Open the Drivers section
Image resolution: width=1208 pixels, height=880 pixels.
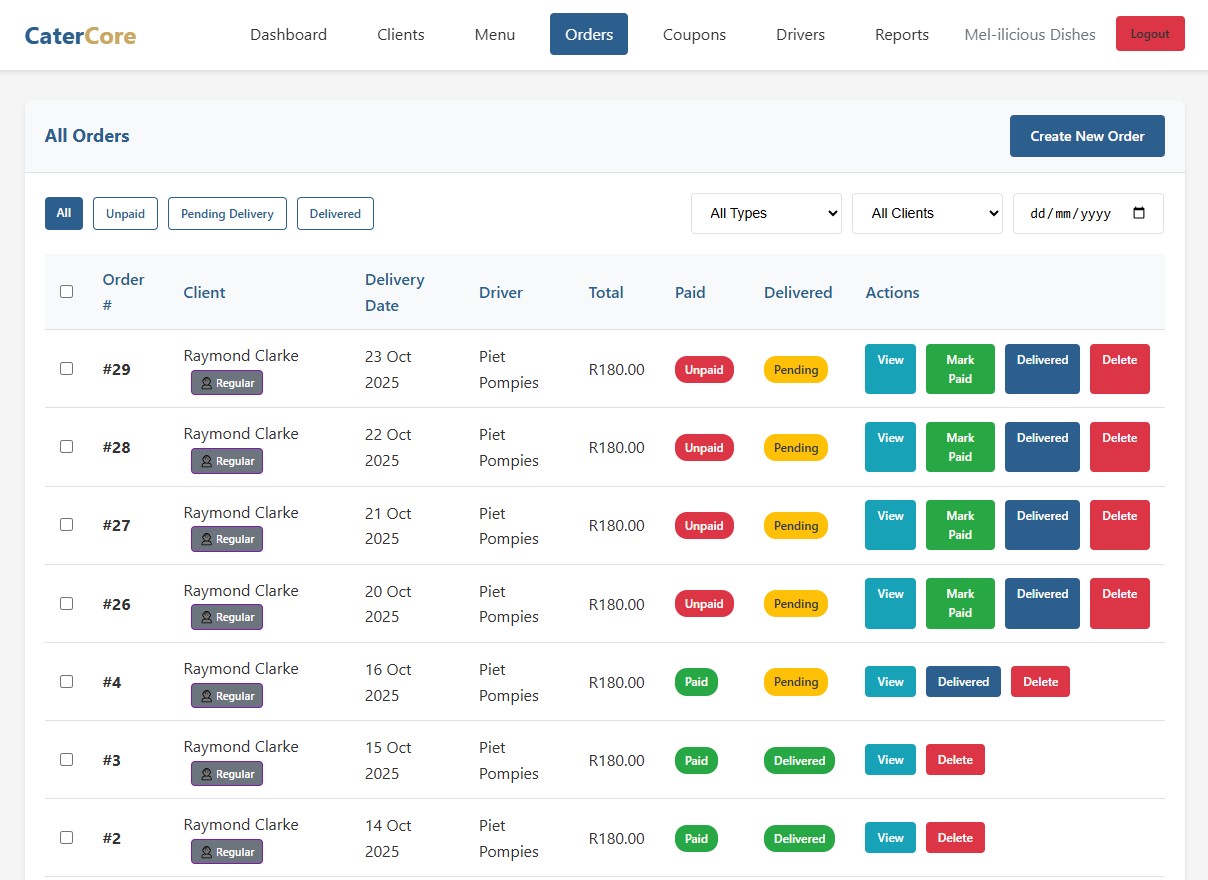coord(800,34)
